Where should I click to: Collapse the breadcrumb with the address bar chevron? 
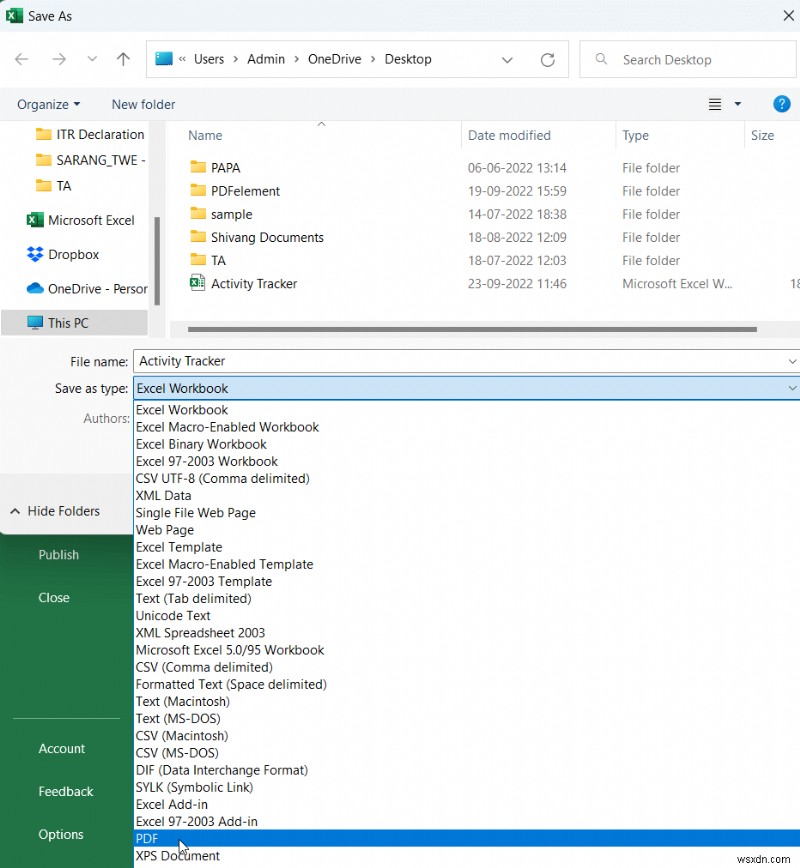coord(507,59)
